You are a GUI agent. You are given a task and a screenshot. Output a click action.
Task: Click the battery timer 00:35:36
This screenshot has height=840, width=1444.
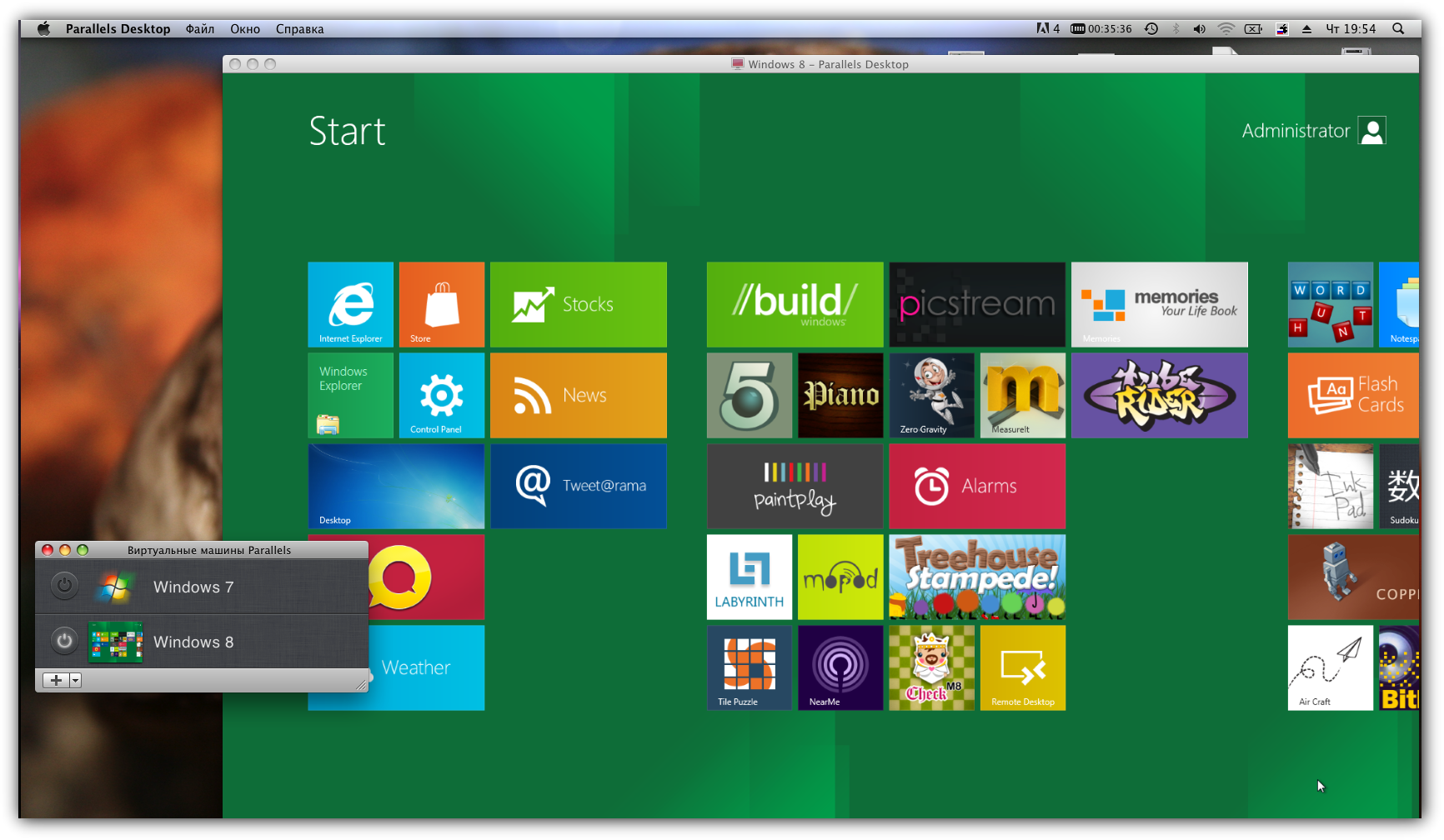(x=1101, y=28)
